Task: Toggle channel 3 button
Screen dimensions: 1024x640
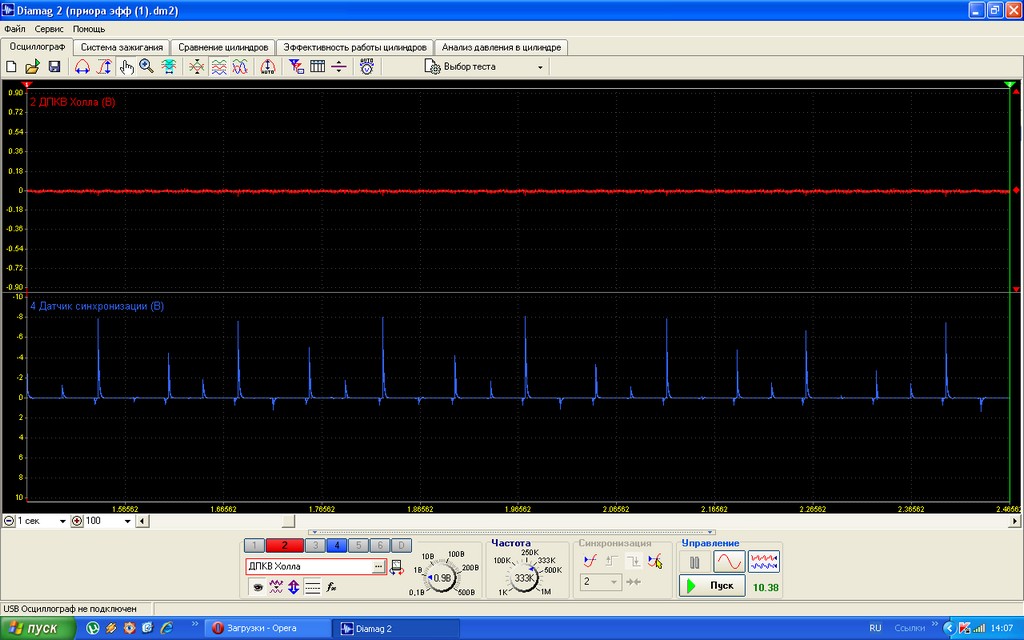Action: tap(315, 545)
